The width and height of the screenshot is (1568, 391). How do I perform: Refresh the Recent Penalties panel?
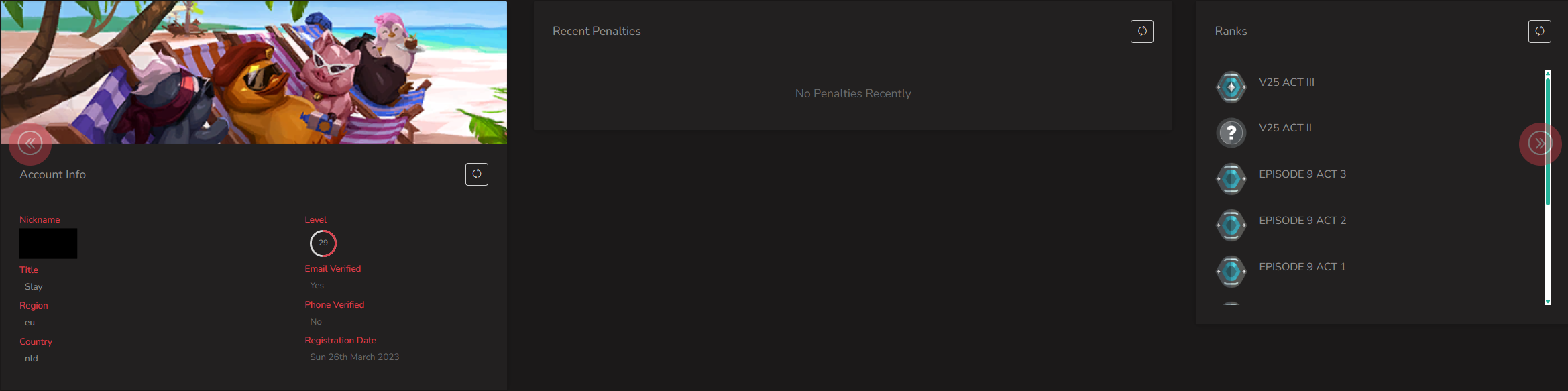1142,32
